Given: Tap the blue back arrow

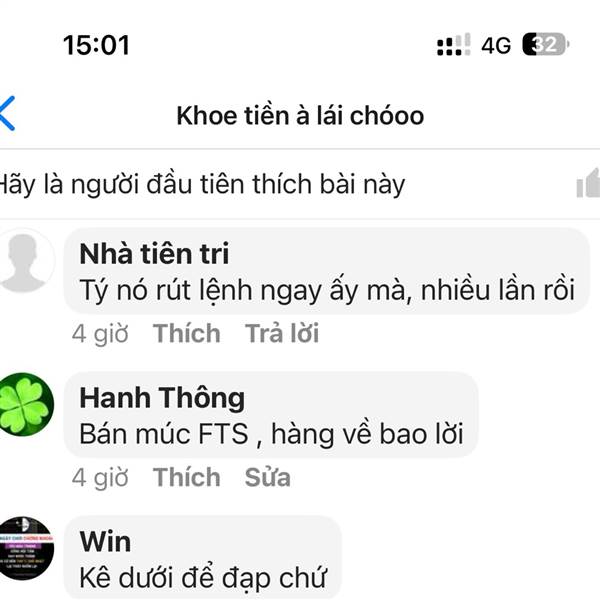Looking at the screenshot, I should [7, 113].
